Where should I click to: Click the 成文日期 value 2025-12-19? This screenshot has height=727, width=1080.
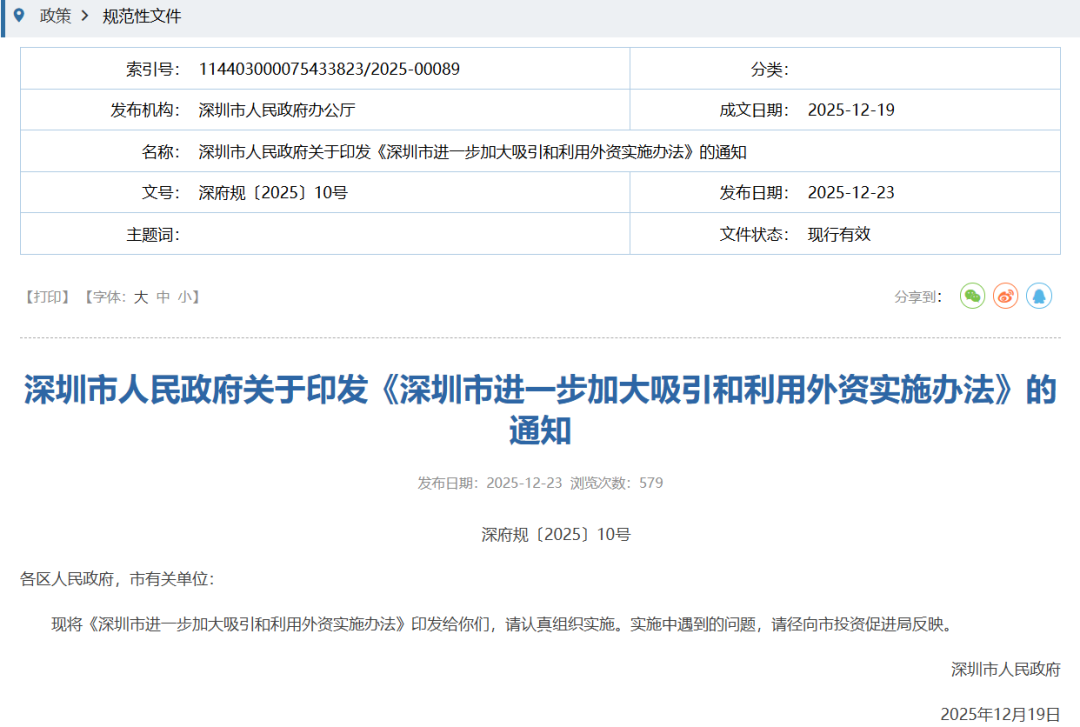pos(851,110)
